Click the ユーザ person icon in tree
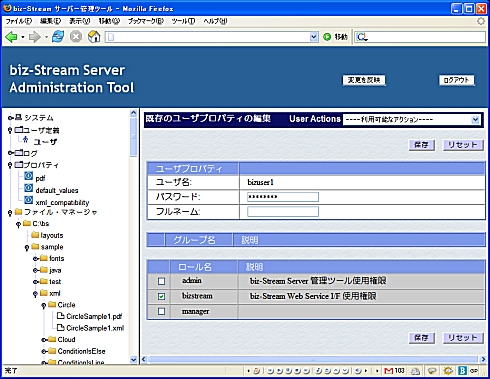 [x=25, y=140]
